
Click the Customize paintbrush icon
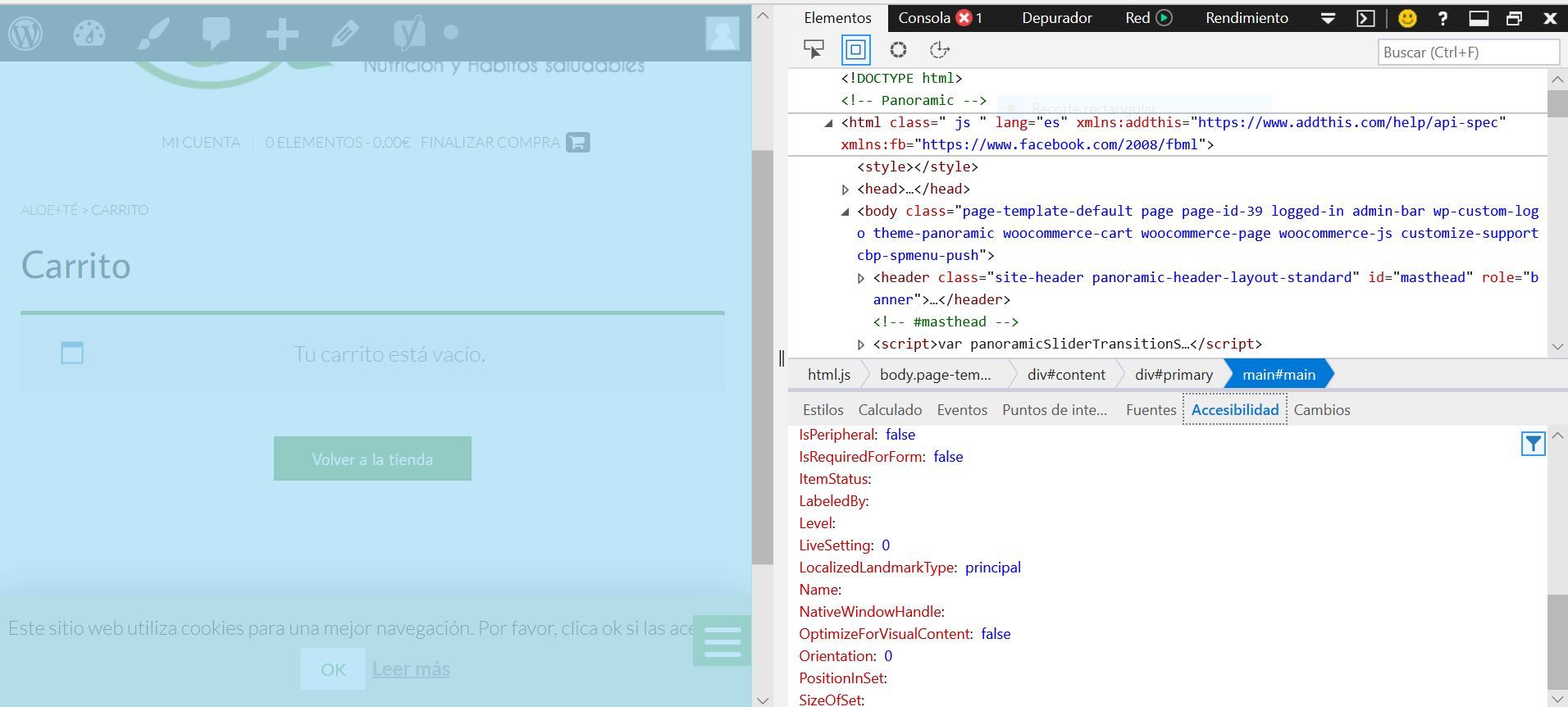point(153,34)
